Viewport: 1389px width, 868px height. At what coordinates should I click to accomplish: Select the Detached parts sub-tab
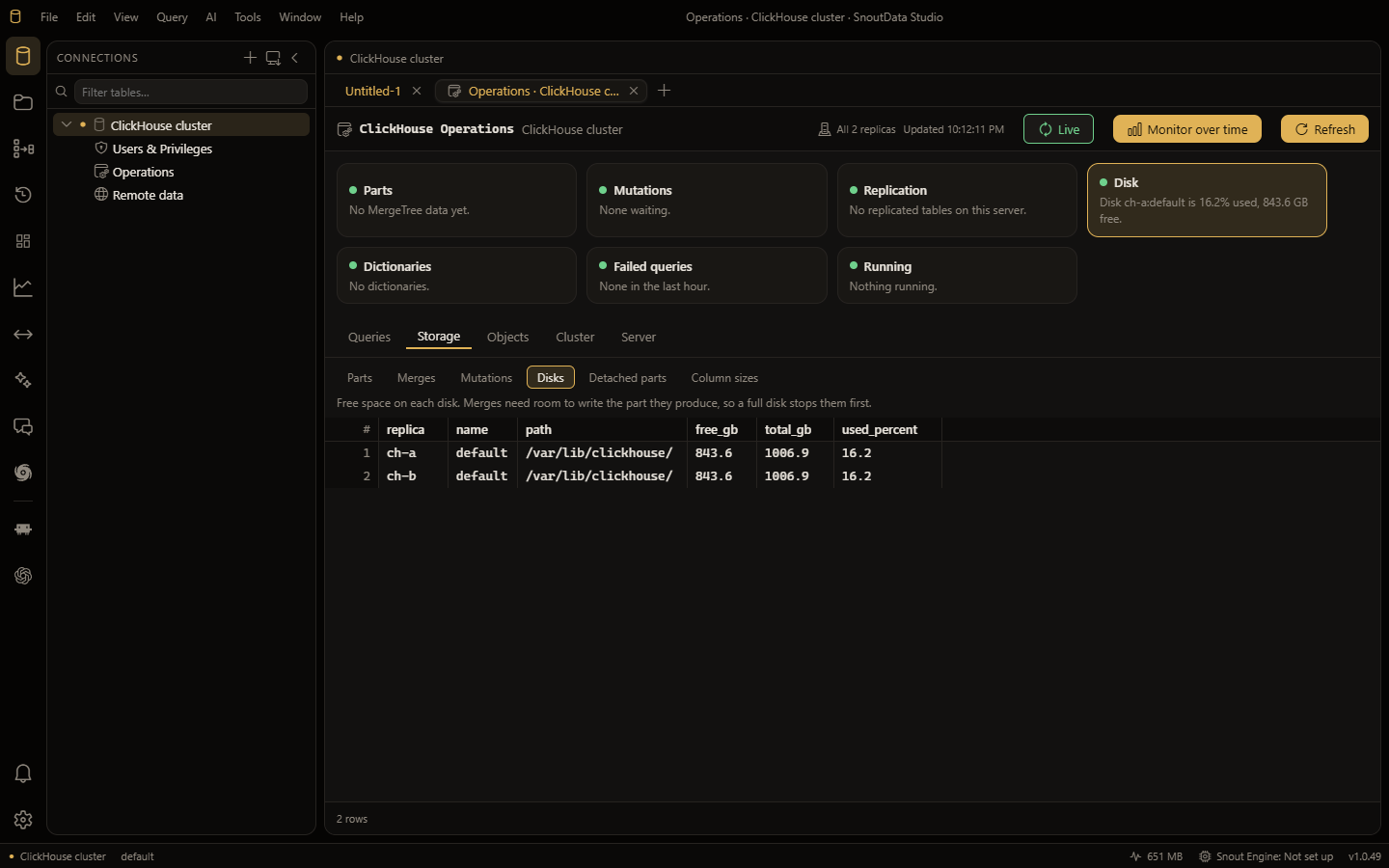click(x=627, y=378)
